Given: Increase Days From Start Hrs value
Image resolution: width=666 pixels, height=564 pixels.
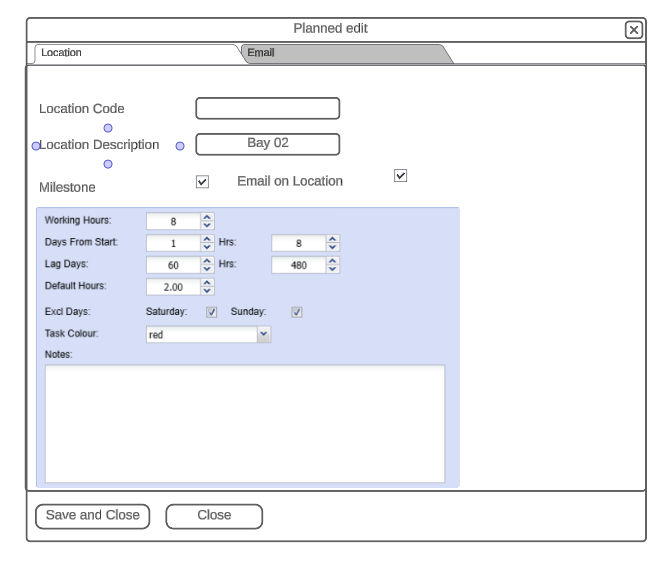Looking at the screenshot, I should [x=333, y=239].
